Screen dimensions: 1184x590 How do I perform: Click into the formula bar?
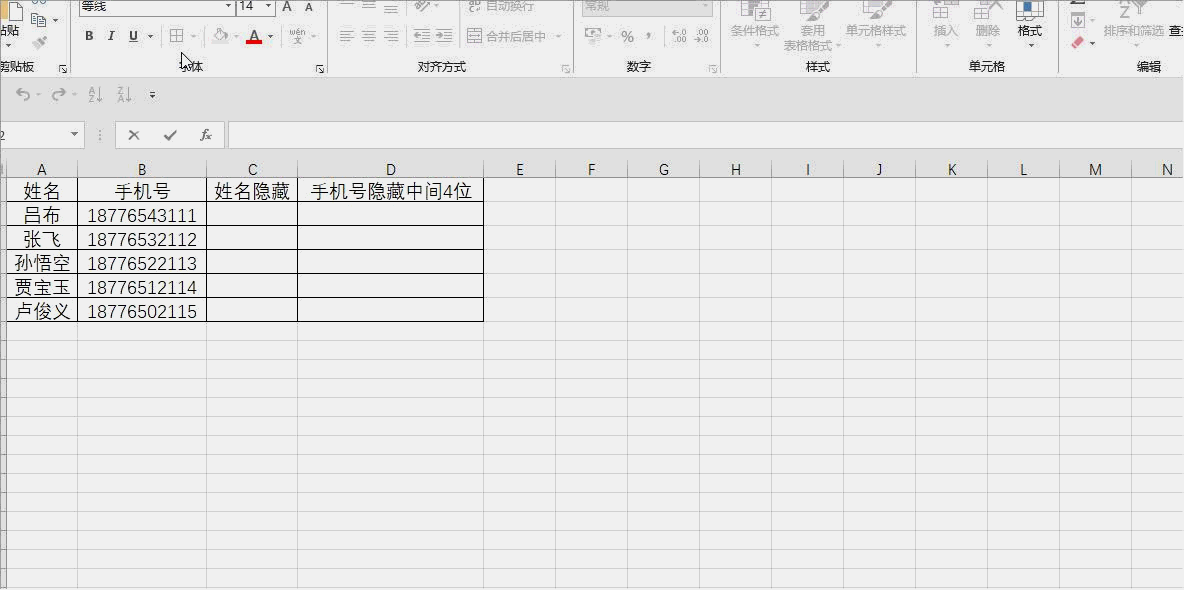[705, 135]
